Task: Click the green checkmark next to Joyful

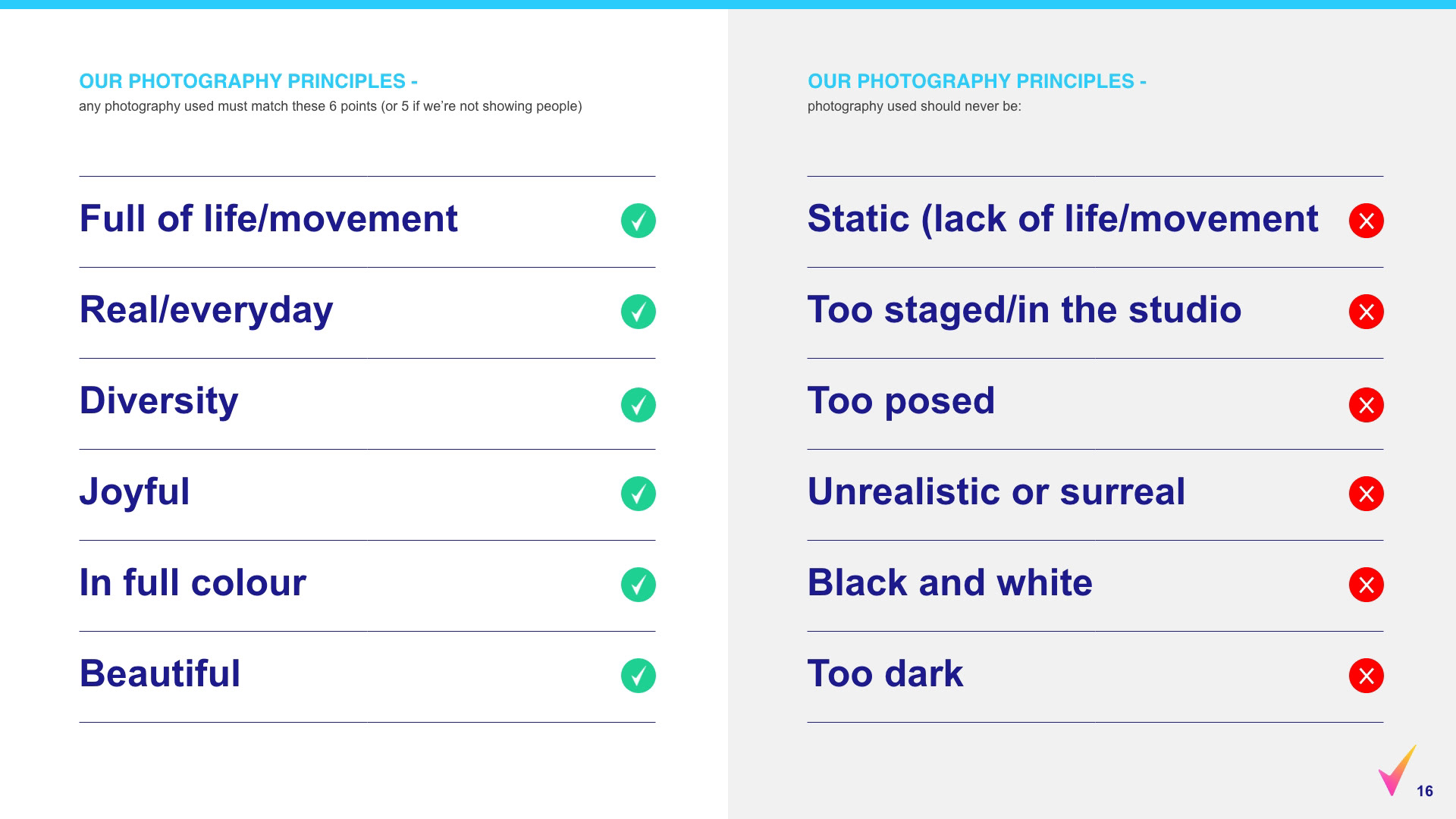Action: point(638,494)
